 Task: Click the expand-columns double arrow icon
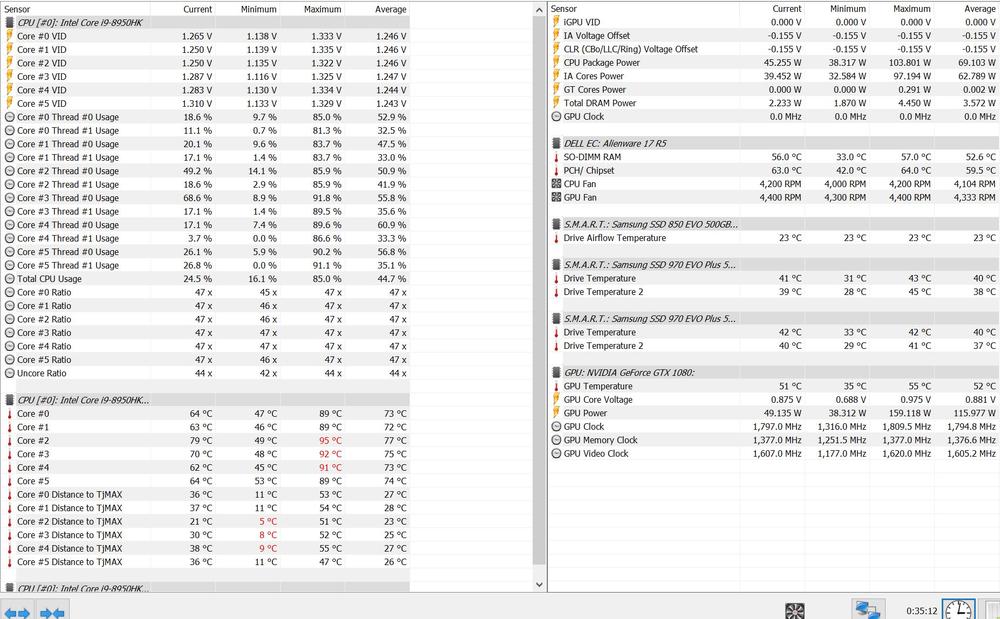click(x=17, y=611)
